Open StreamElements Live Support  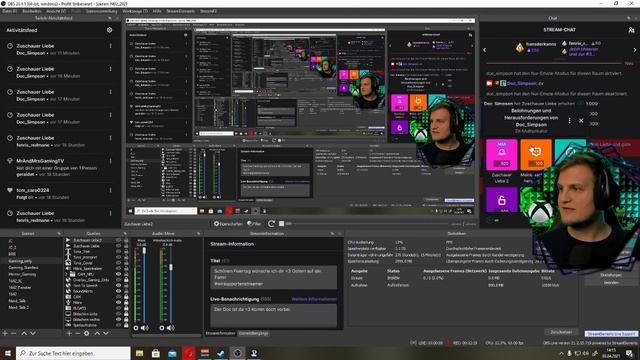click(x=611, y=333)
